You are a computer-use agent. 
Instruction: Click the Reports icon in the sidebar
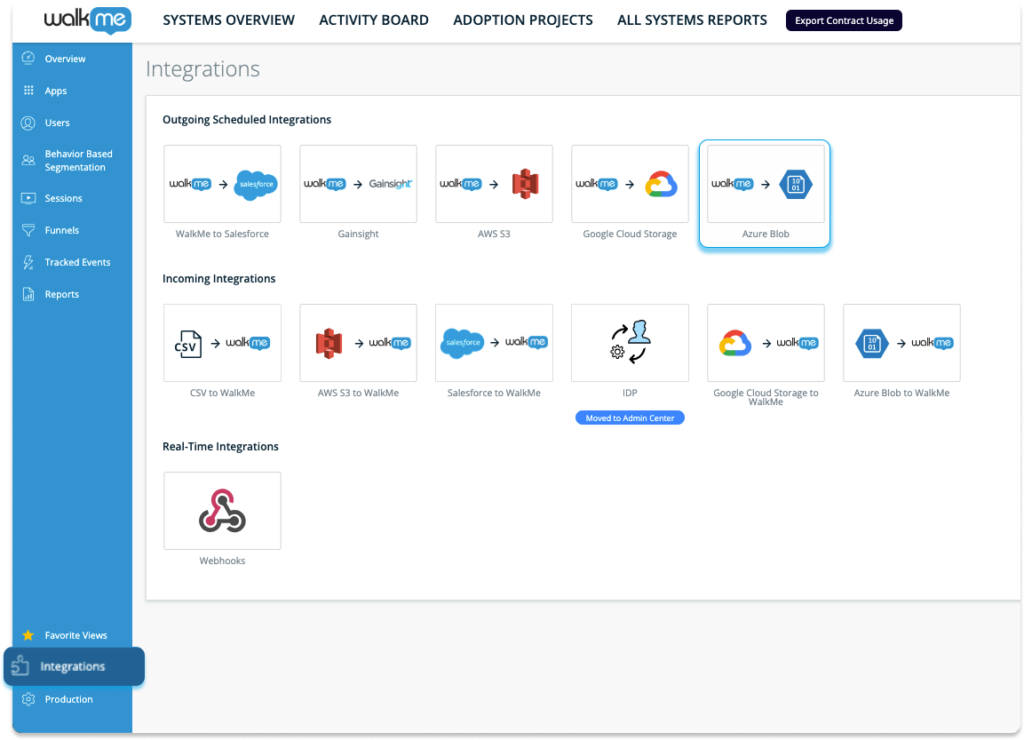coord(30,294)
